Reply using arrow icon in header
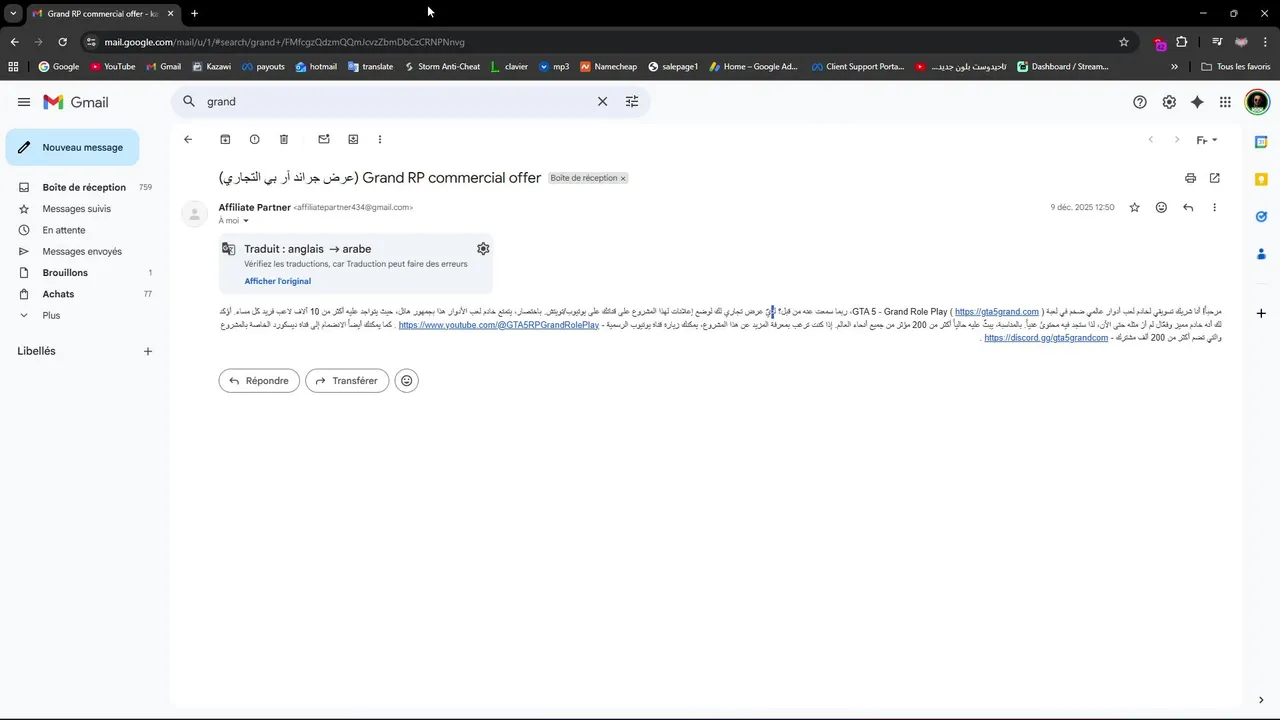 tap(1188, 207)
